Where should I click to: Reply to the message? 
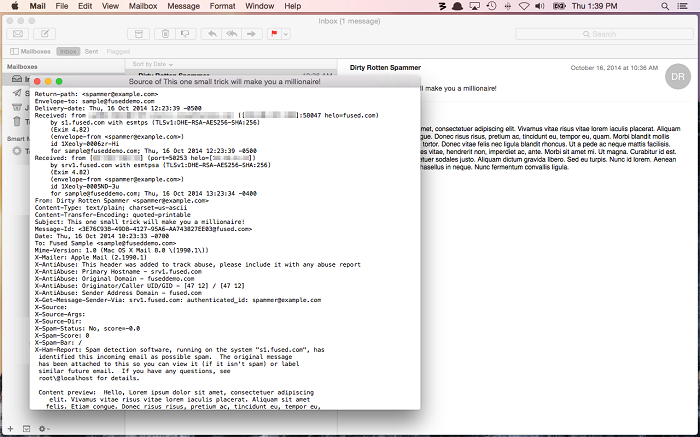pyautogui.click(x=212, y=34)
